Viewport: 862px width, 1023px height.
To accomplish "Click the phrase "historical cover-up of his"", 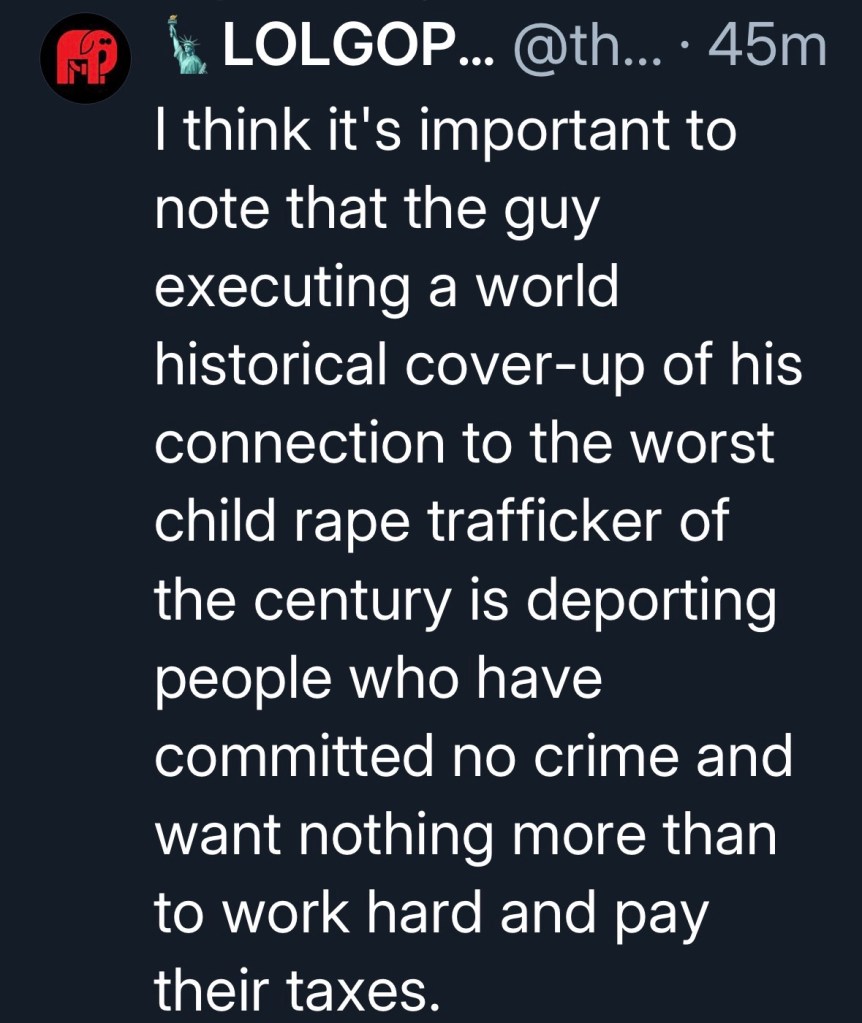I will point(478,366).
